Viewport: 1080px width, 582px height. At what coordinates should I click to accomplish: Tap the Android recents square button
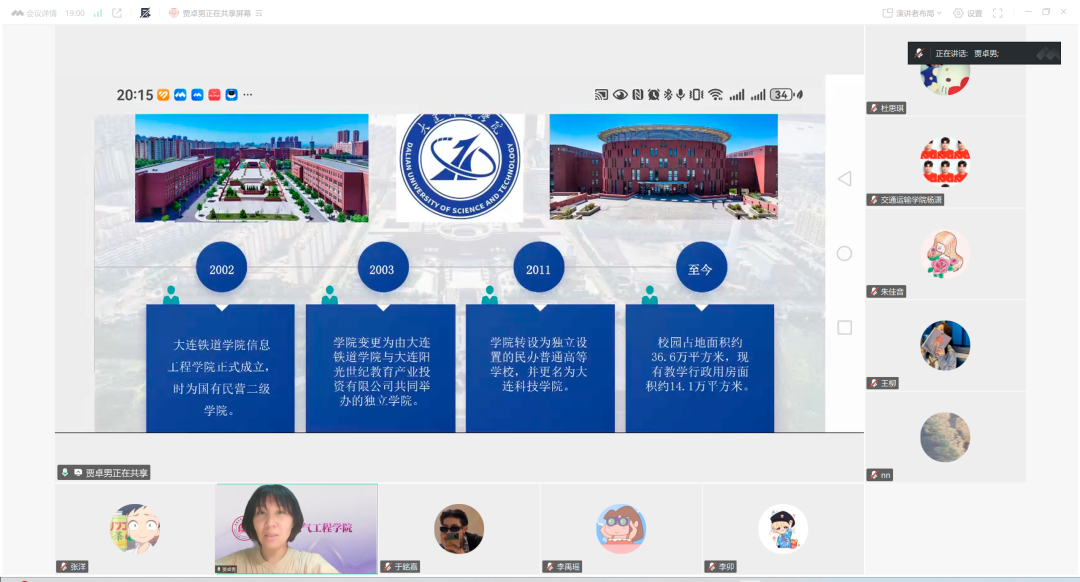pyautogui.click(x=844, y=328)
